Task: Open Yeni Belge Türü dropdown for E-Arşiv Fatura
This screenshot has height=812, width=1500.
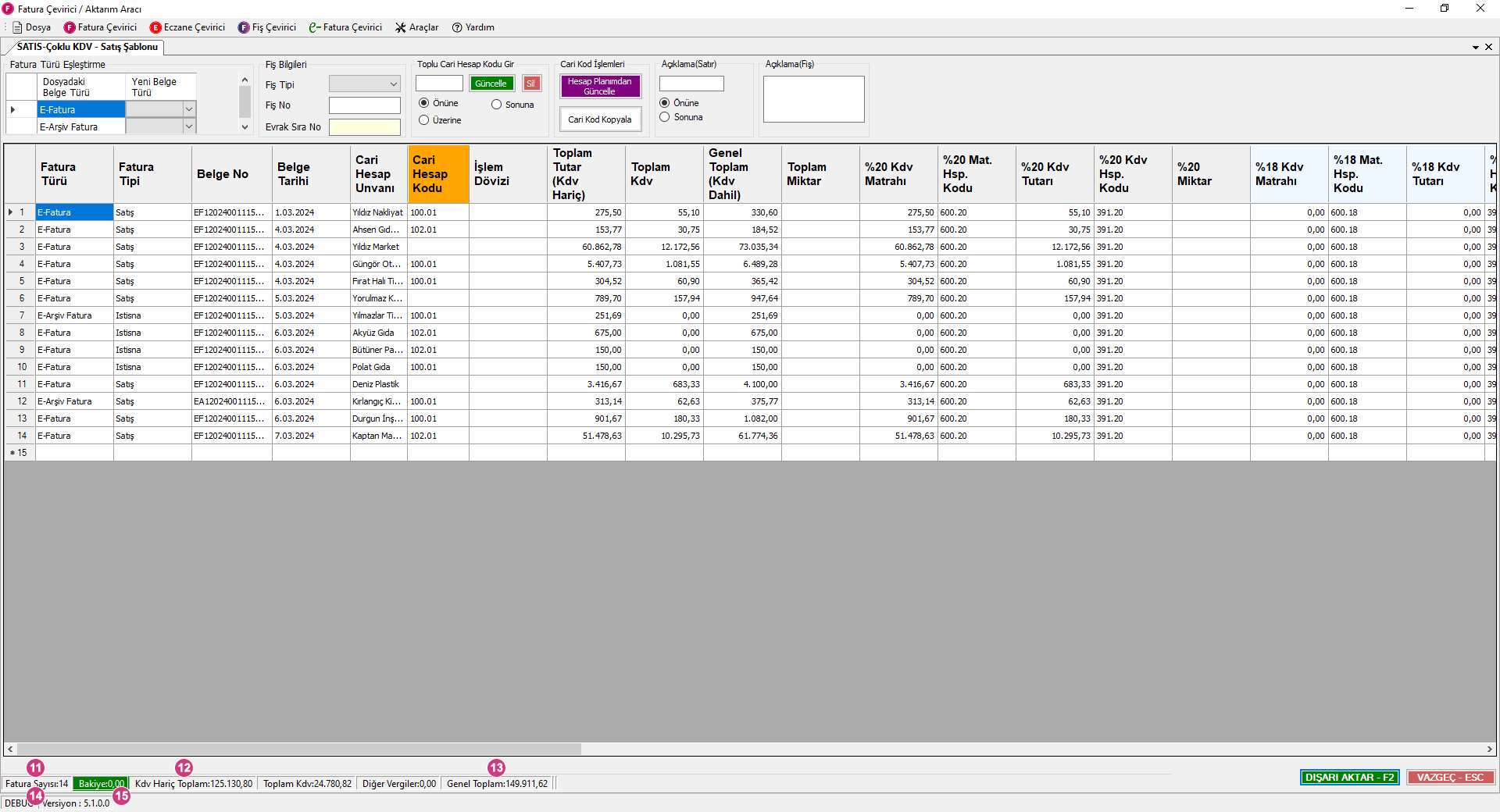Action: click(x=188, y=126)
